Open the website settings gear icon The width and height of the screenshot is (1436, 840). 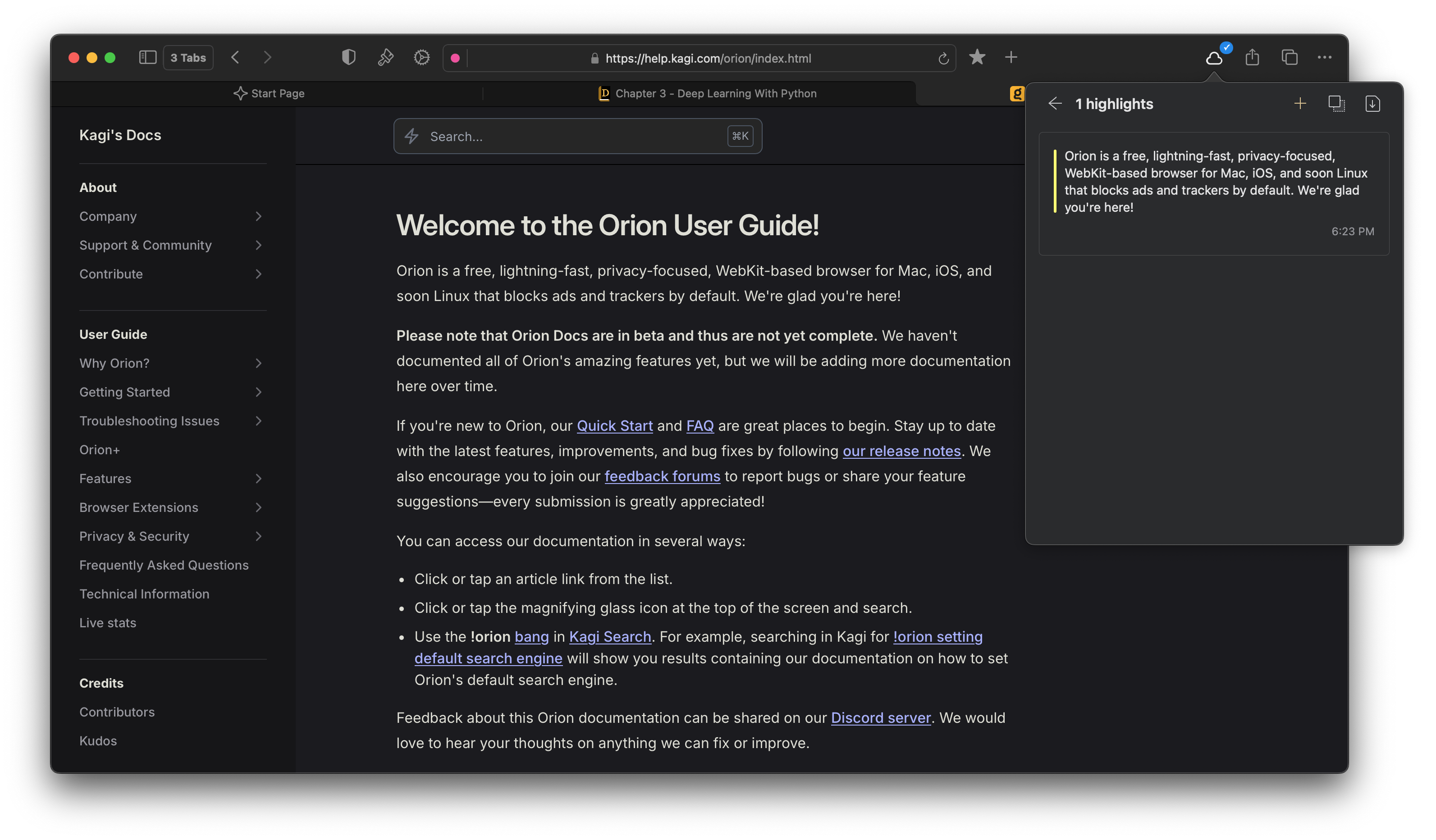(x=422, y=58)
